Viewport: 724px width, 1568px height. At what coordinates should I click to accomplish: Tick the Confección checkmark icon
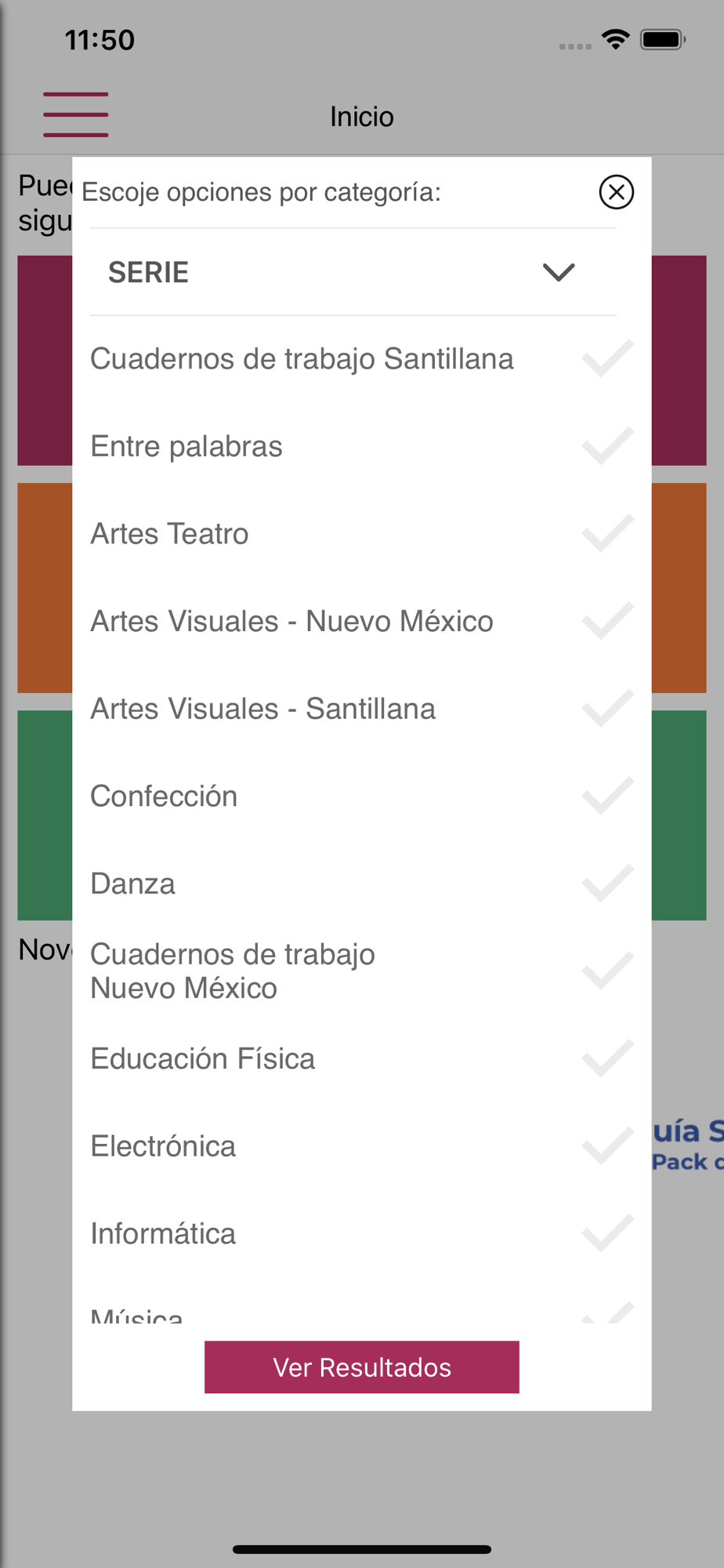pos(608,796)
